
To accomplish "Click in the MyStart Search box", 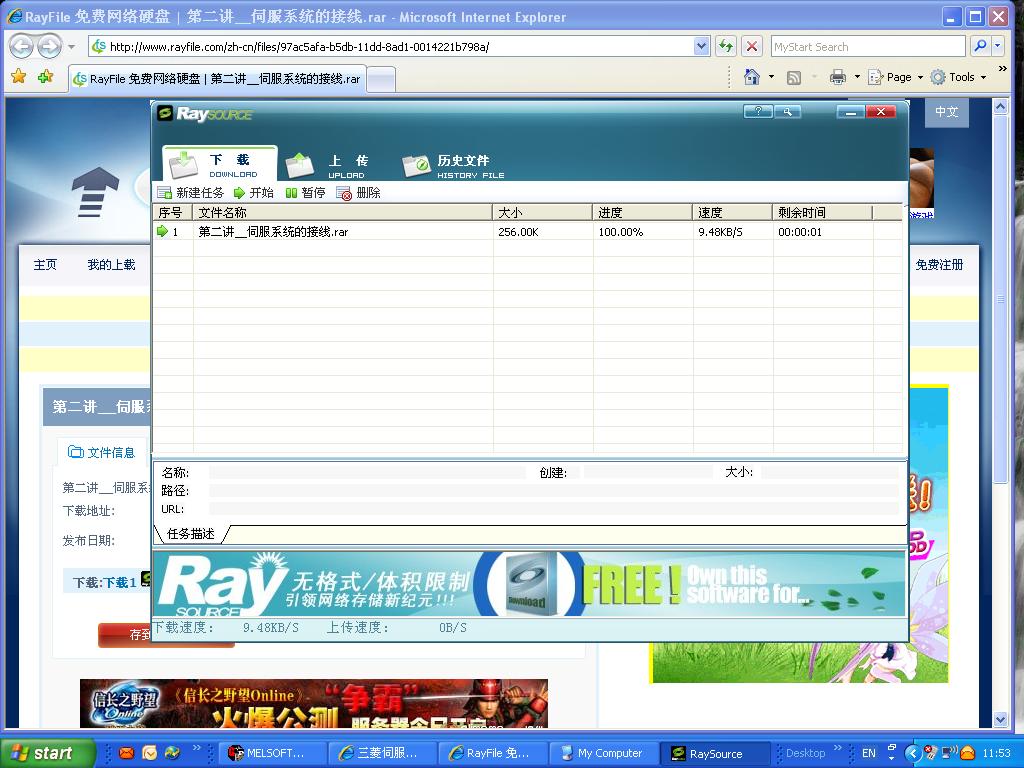I will (866, 47).
